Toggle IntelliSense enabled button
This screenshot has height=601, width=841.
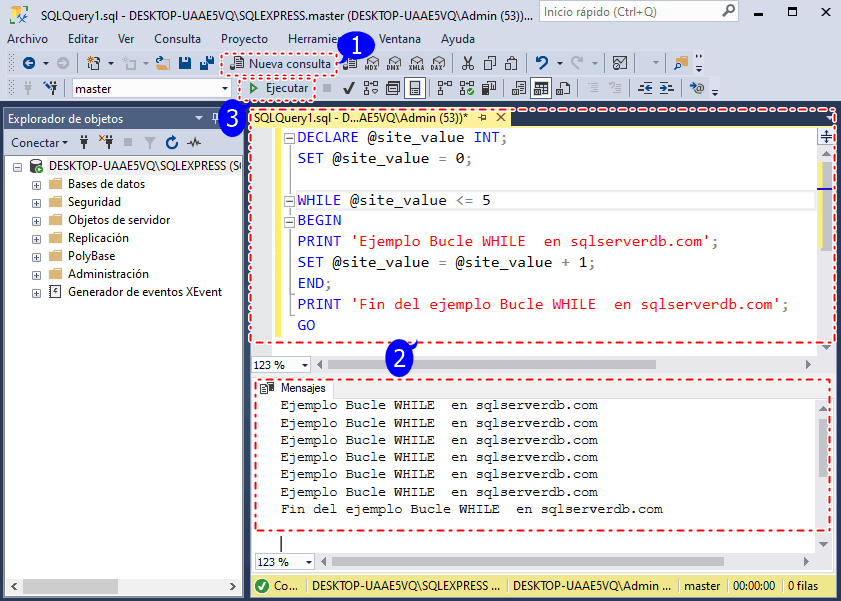click(x=415, y=88)
